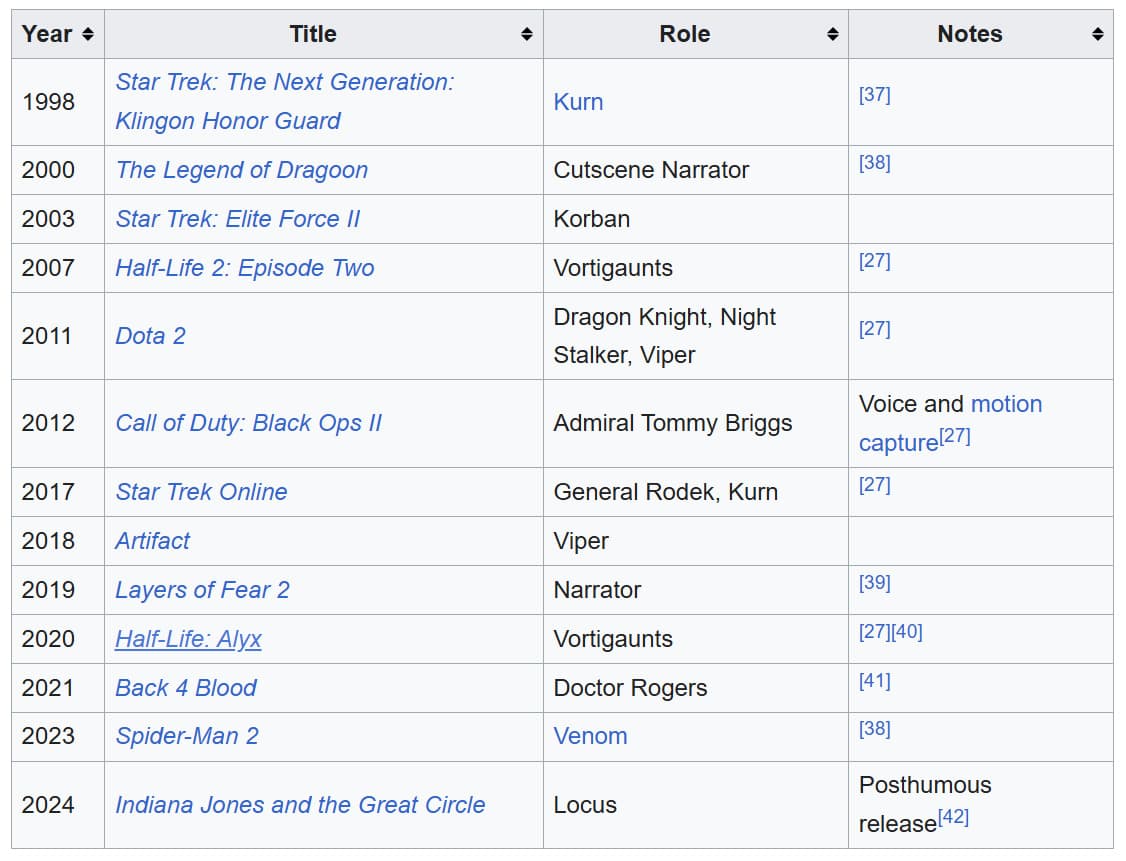Open the Venom character link
This screenshot has width=1126, height=861.
tap(590, 736)
